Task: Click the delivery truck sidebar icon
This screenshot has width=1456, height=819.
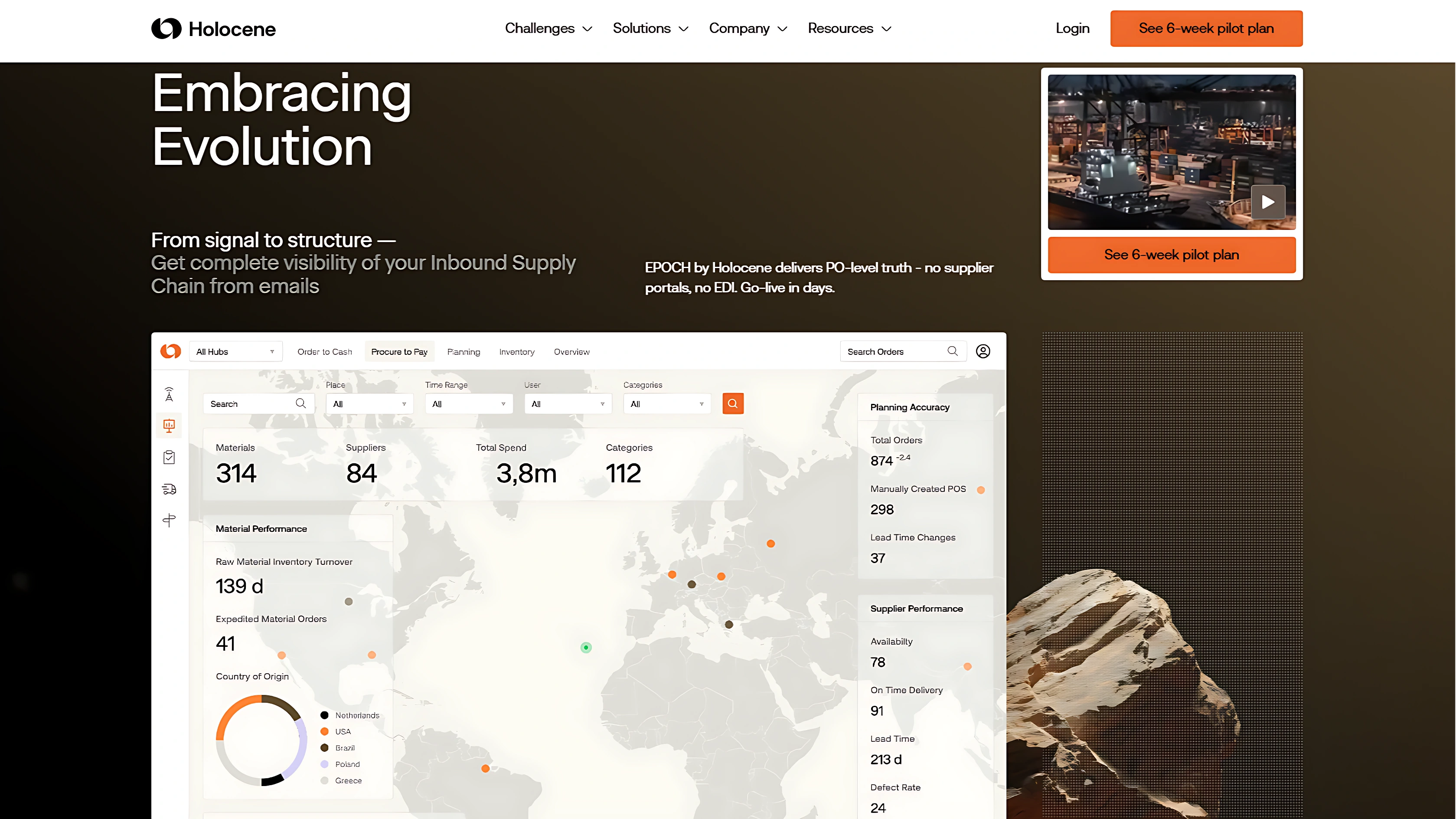Action: (169, 489)
